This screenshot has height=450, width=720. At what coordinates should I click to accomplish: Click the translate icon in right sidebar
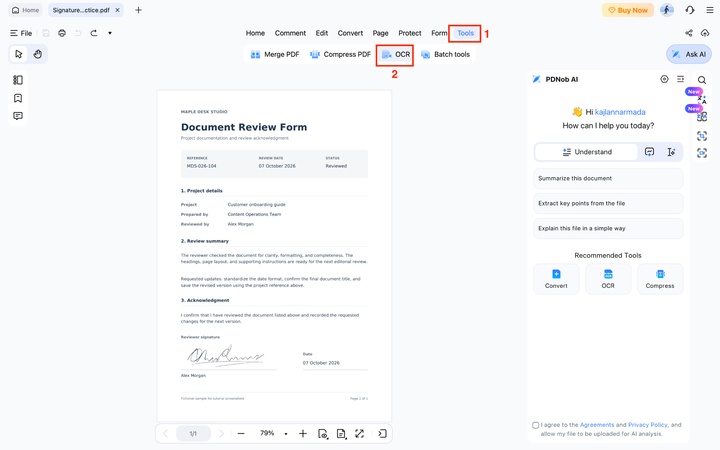tap(702, 99)
